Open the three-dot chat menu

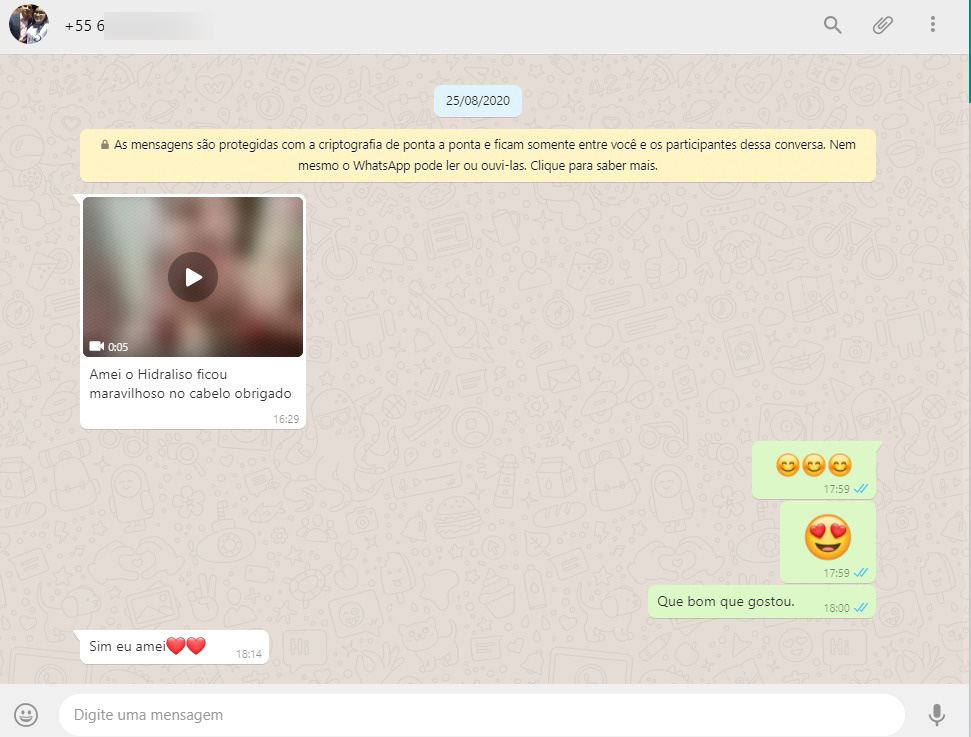tap(932, 25)
